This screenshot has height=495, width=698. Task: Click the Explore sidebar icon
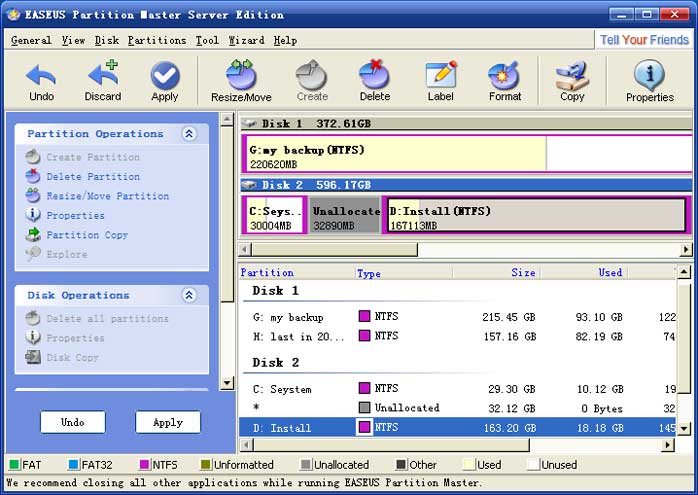point(33,254)
